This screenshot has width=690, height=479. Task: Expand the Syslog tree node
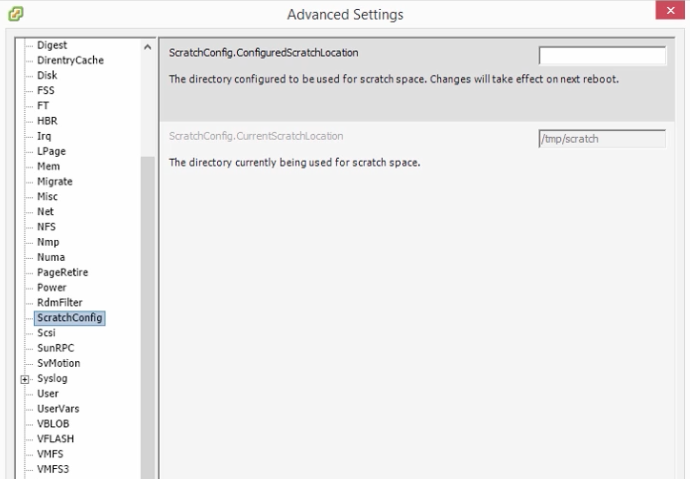[25, 379]
